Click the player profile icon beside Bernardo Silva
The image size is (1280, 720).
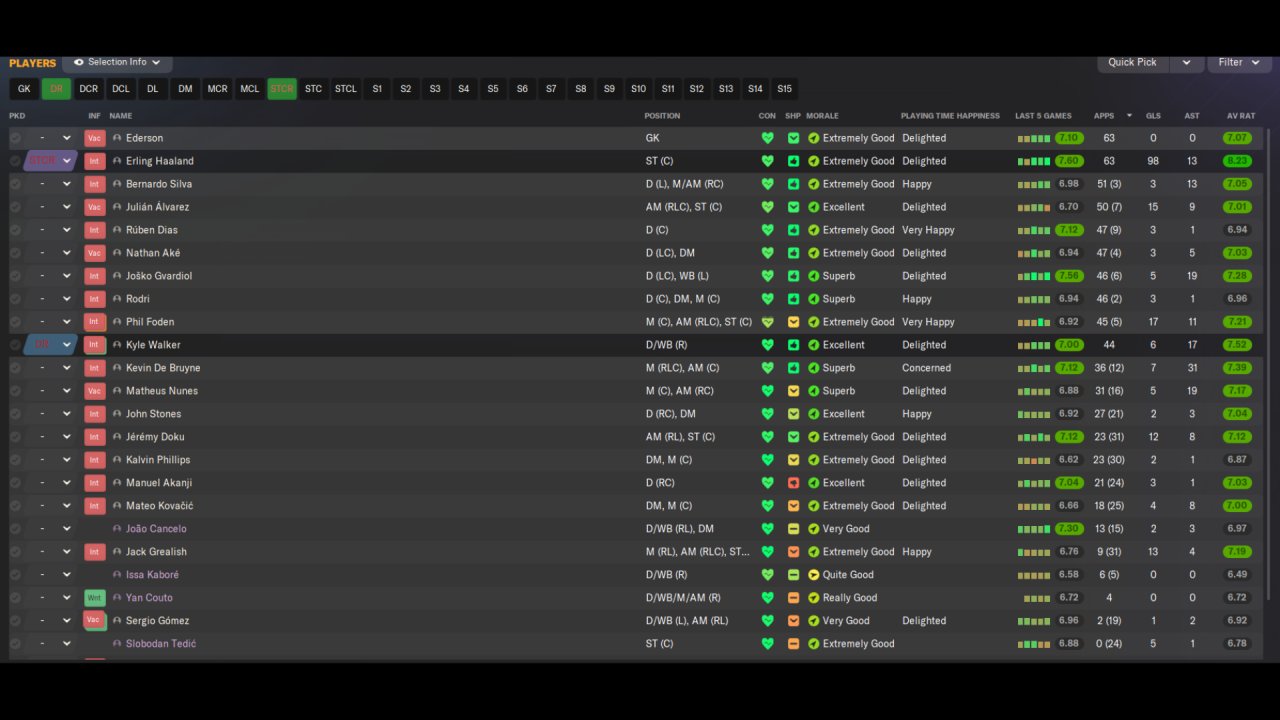coord(117,184)
